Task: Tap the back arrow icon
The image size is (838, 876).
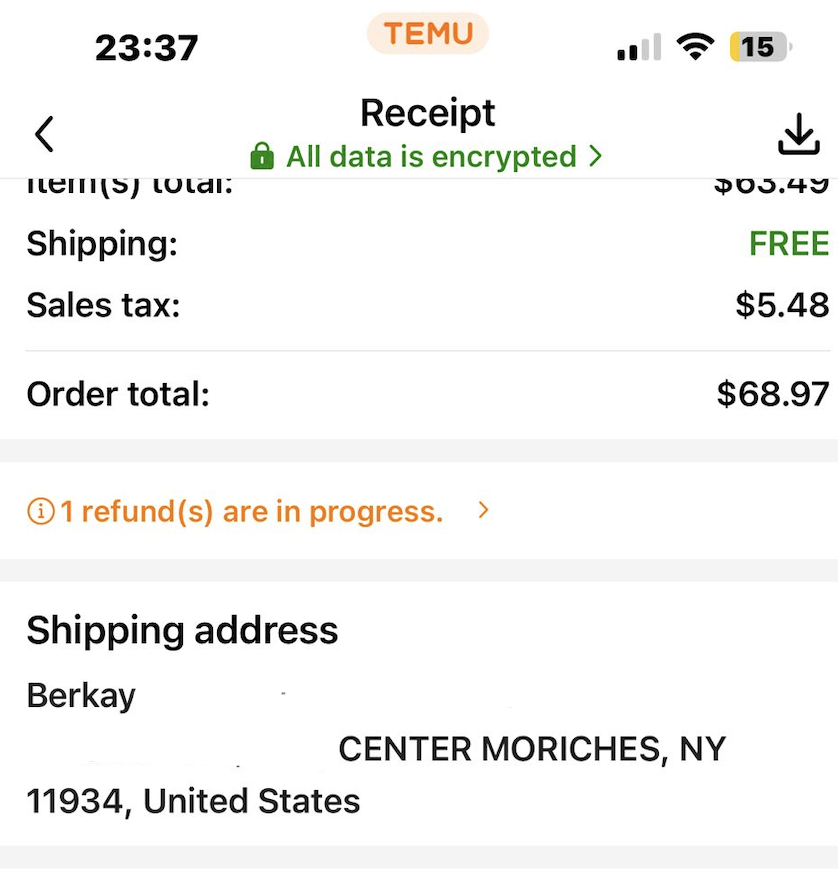Action: point(45,134)
